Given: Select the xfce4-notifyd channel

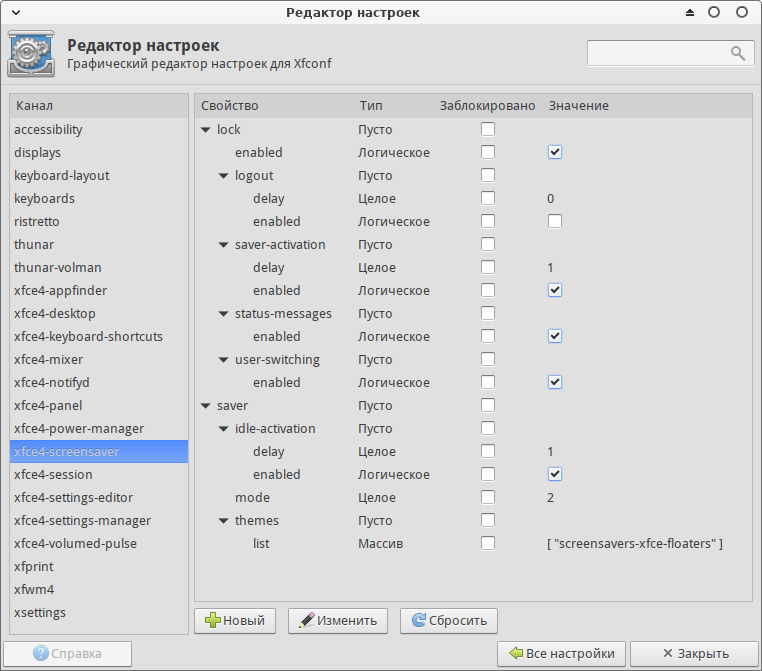Looking at the screenshot, I should [99, 382].
